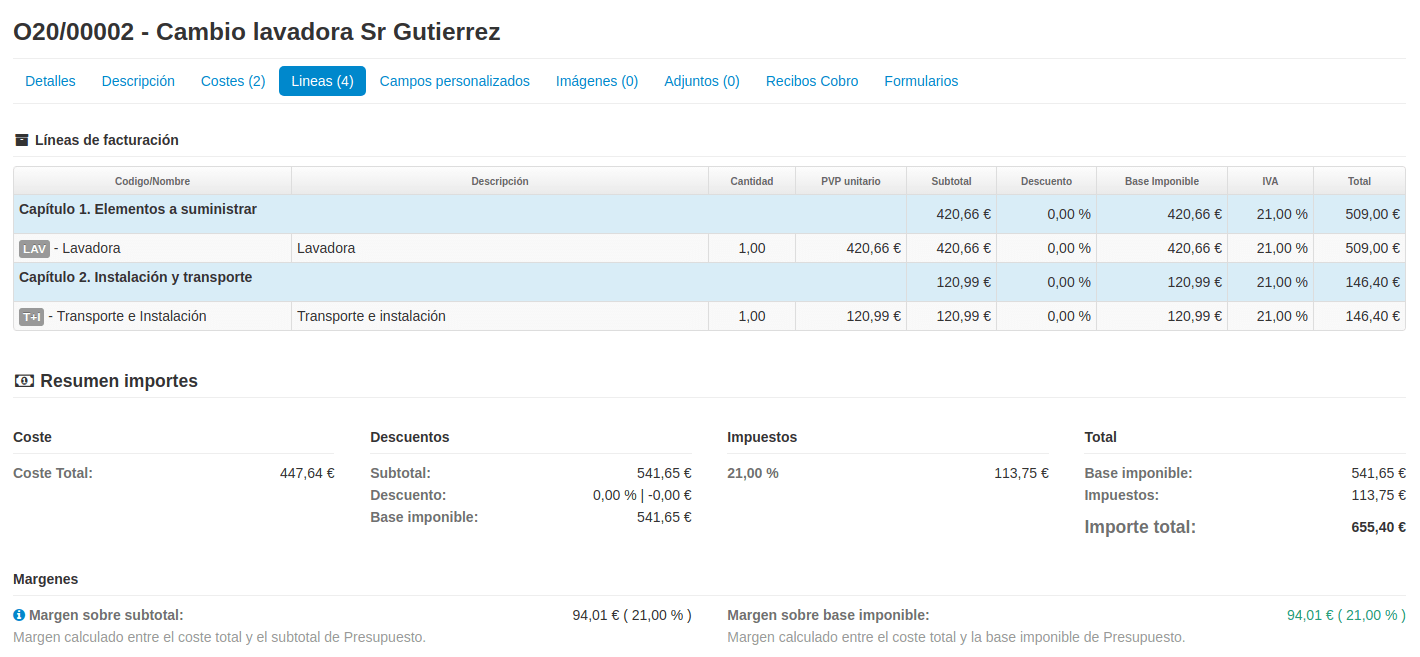Click the 'Transporte e instalación' description cell

tap(500, 316)
